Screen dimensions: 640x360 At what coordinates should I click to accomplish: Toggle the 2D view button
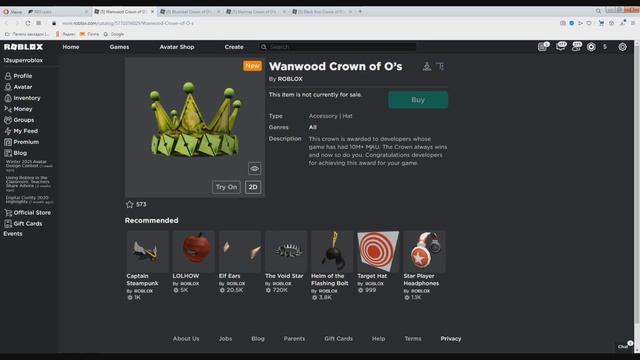pyautogui.click(x=253, y=187)
